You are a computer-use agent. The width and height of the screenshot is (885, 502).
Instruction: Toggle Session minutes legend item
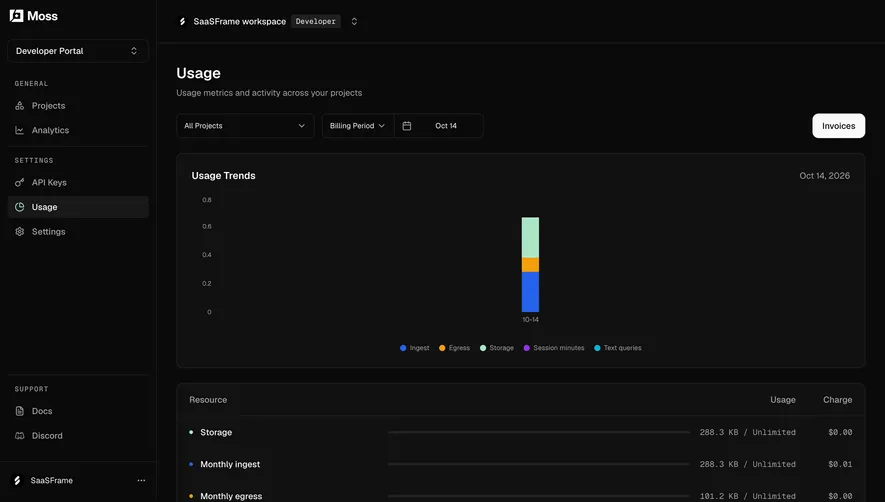pos(554,348)
